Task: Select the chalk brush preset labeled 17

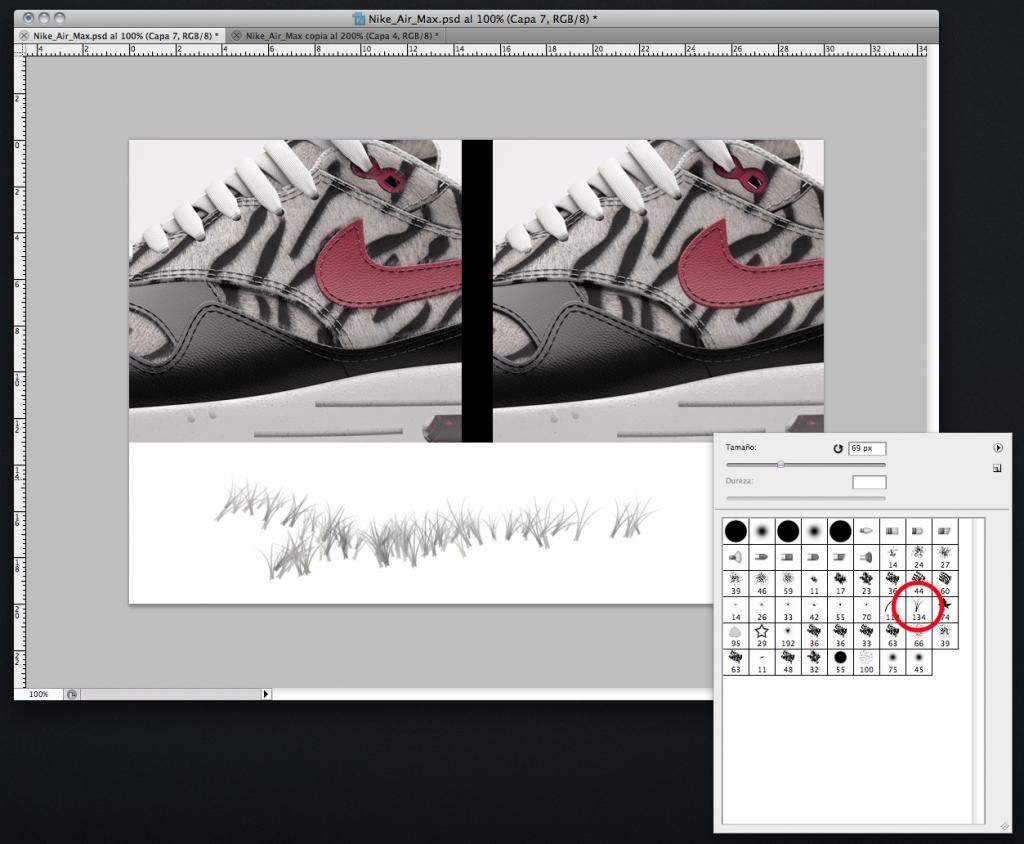Action: tap(840, 583)
